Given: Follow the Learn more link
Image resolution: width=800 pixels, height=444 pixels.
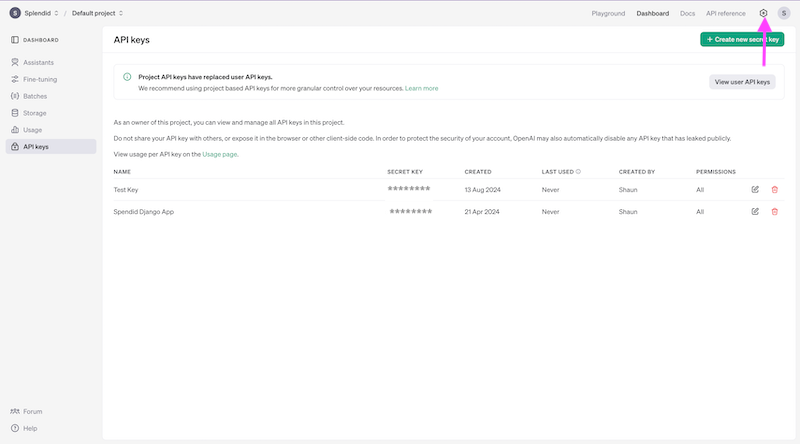Looking at the screenshot, I should click(x=421, y=88).
